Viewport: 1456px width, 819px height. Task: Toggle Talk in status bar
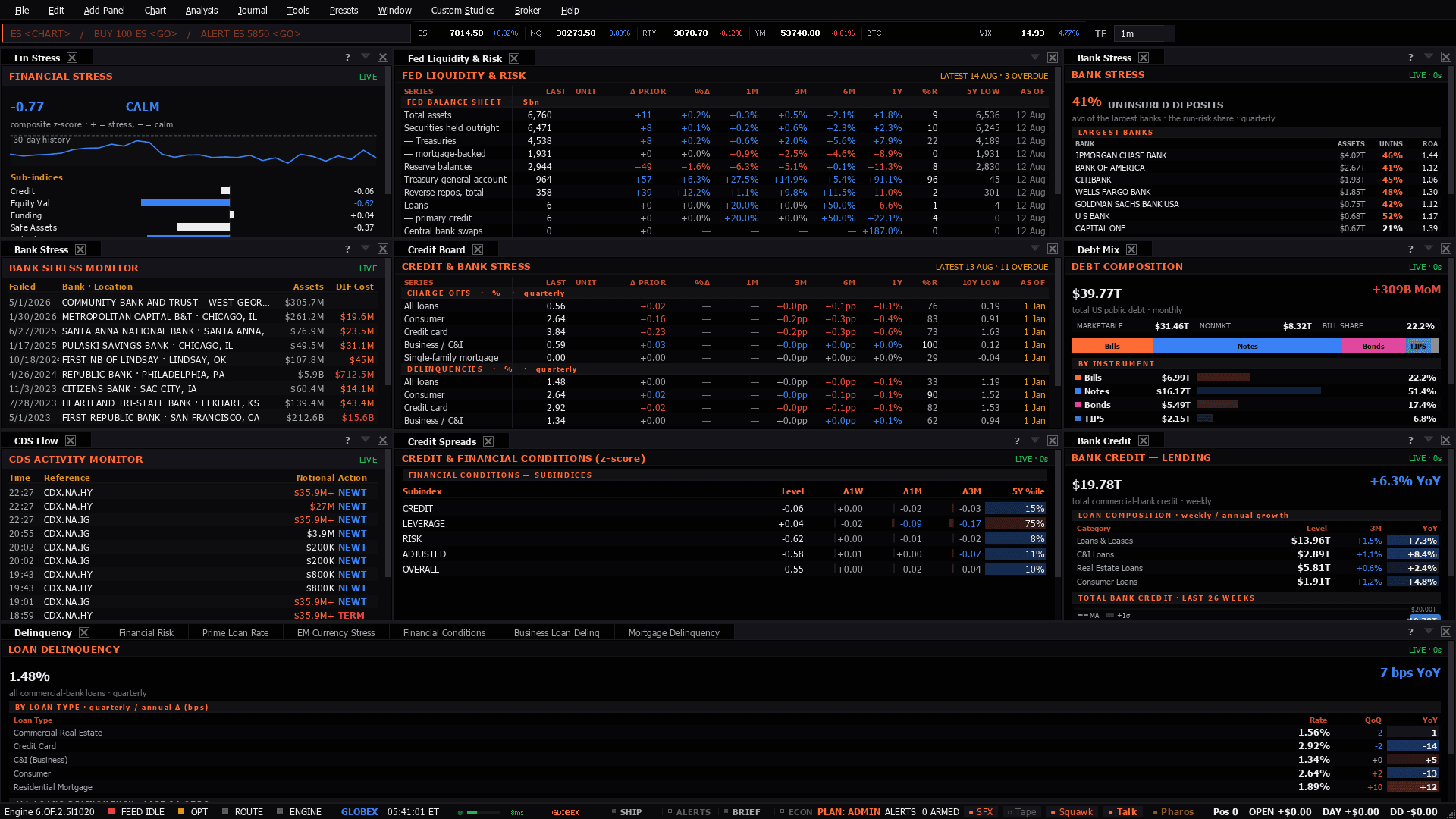click(1122, 811)
